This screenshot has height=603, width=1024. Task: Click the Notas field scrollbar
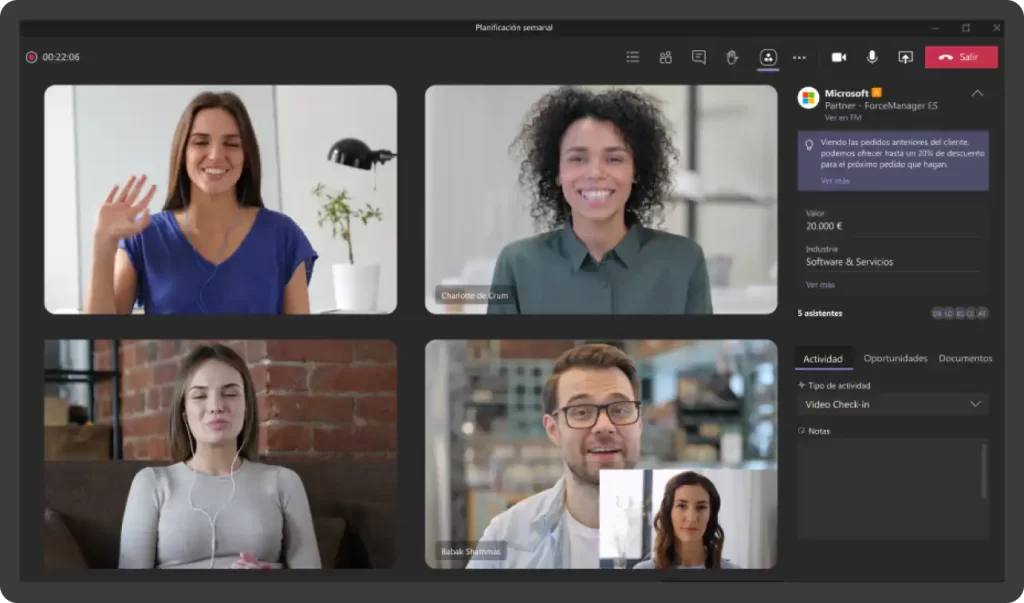[x=984, y=470]
